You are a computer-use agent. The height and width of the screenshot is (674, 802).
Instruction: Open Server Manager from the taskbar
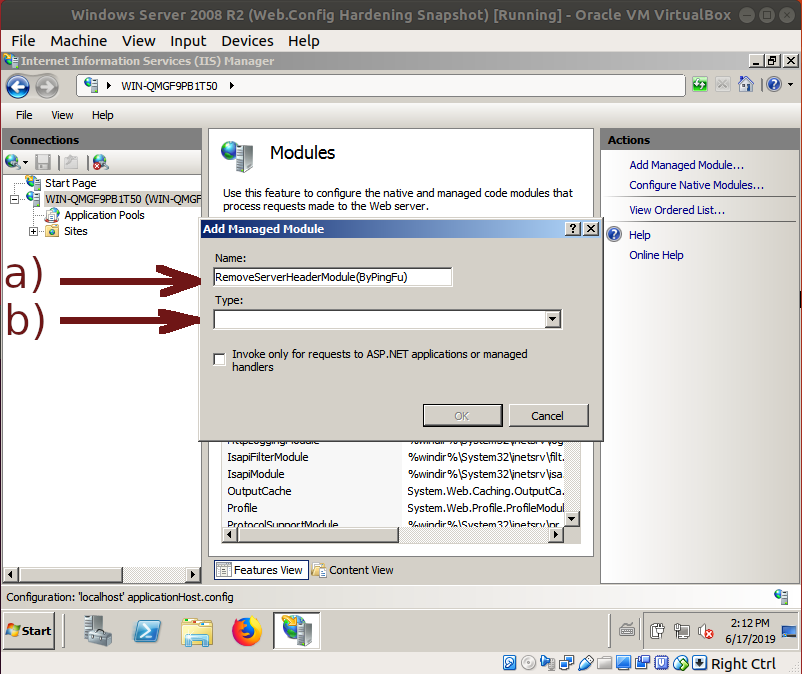pos(97,631)
